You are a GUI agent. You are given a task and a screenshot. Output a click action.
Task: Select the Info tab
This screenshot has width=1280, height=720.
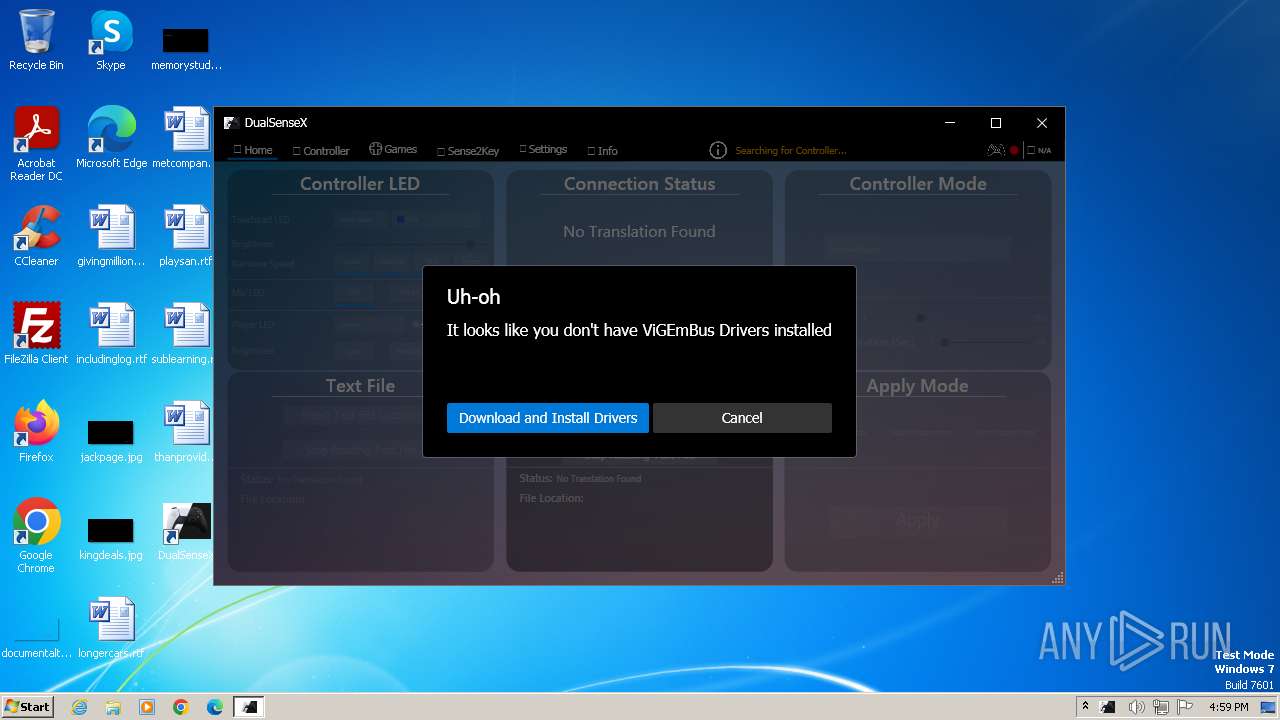(603, 151)
